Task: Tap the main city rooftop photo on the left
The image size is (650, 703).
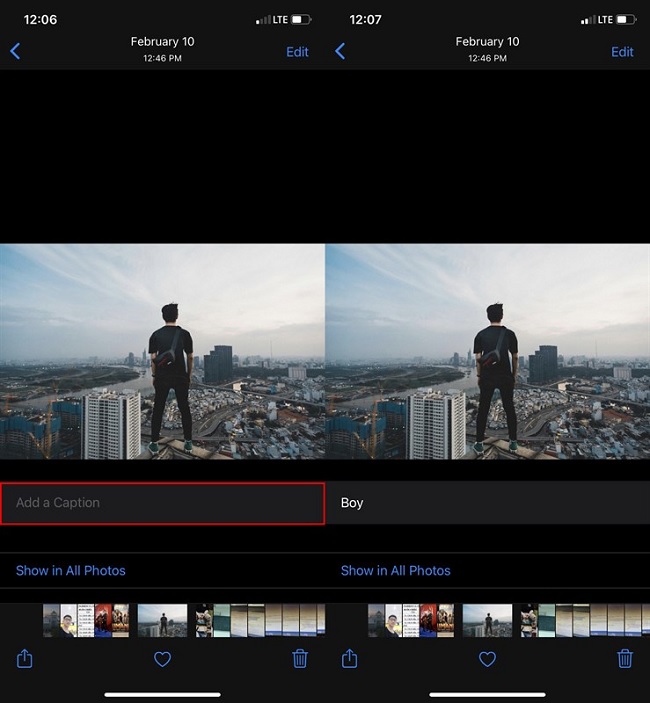Action: pos(162,352)
